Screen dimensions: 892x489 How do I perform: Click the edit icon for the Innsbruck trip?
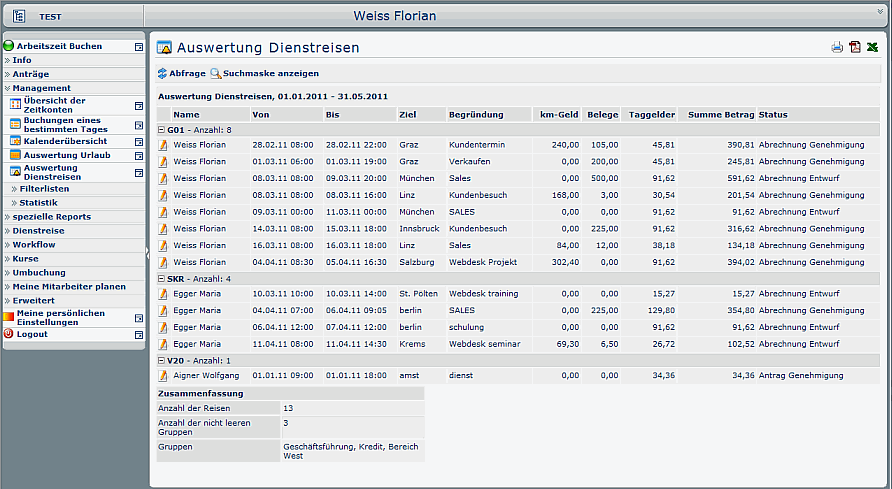[163, 229]
